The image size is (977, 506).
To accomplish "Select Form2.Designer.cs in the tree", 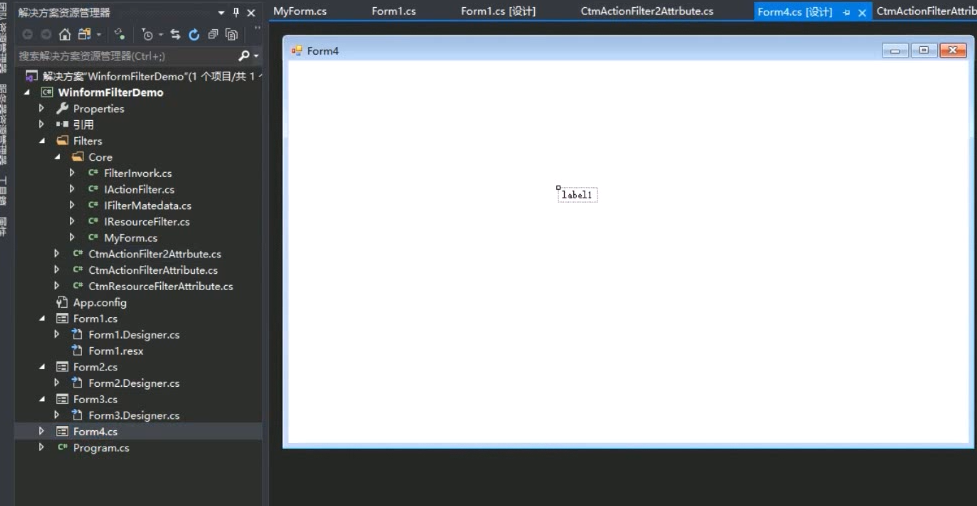I will [x=134, y=383].
